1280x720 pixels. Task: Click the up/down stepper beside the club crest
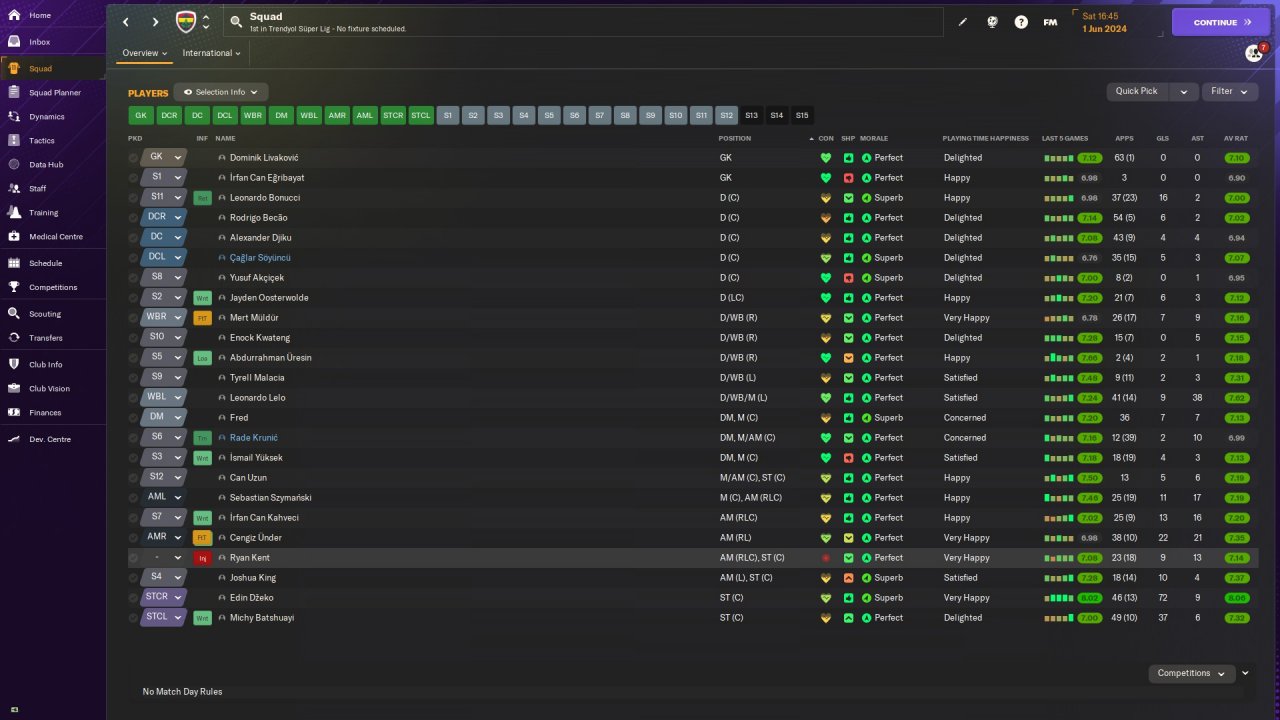tap(206, 22)
